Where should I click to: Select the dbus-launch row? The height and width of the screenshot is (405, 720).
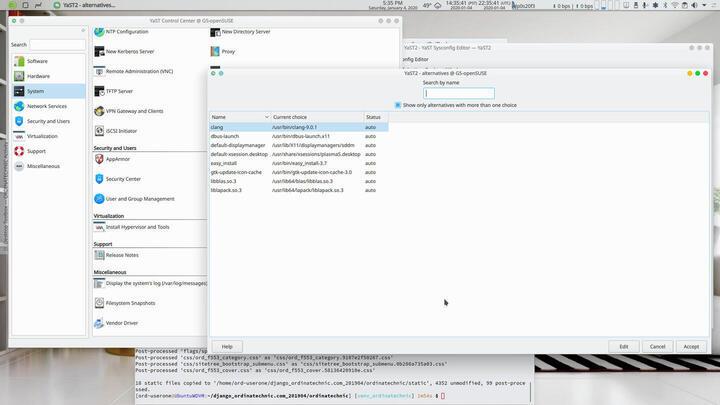pyautogui.click(x=299, y=136)
